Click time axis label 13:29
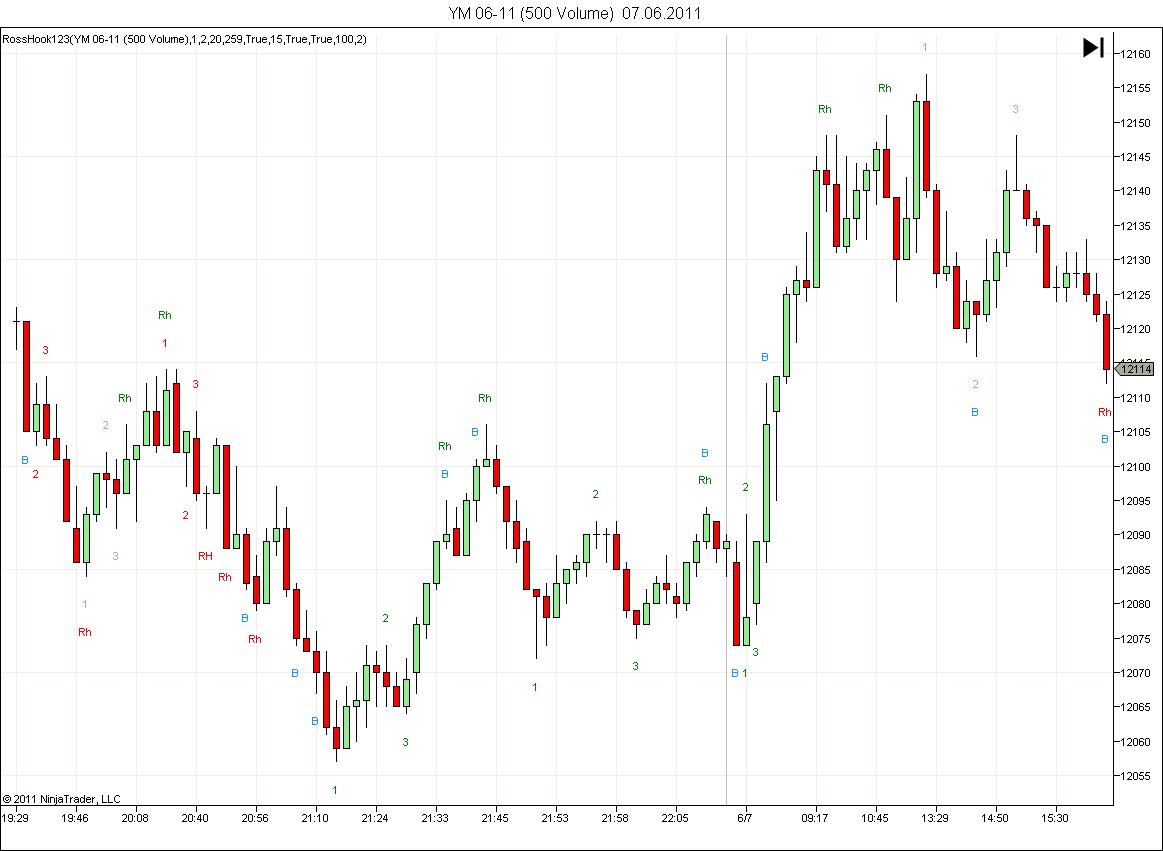Image resolution: width=1163 pixels, height=851 pixels. tap(935, 818)
